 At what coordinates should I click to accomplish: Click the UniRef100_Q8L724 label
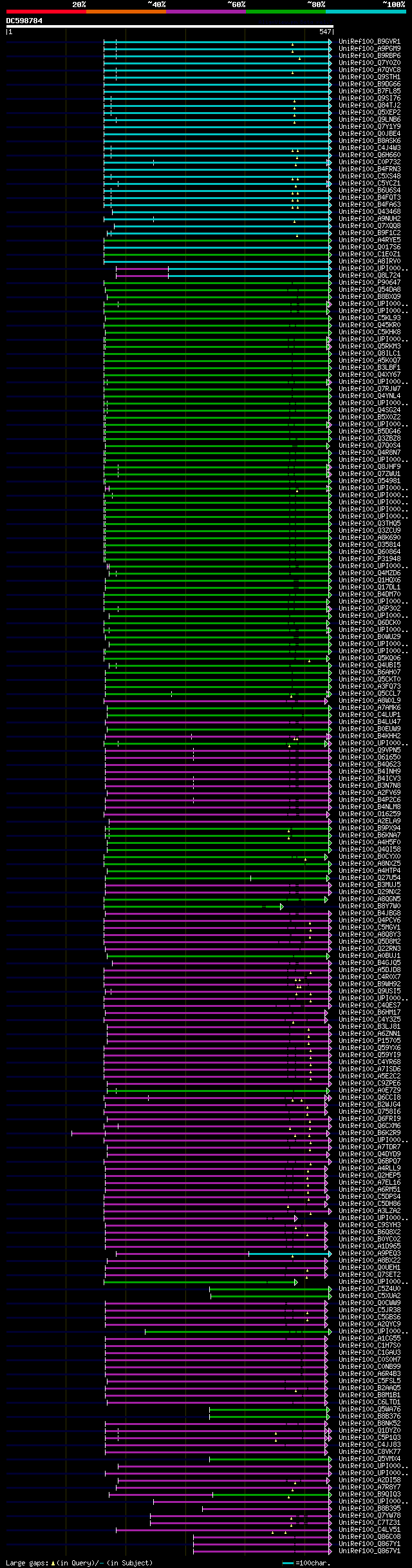click(370, 276)
